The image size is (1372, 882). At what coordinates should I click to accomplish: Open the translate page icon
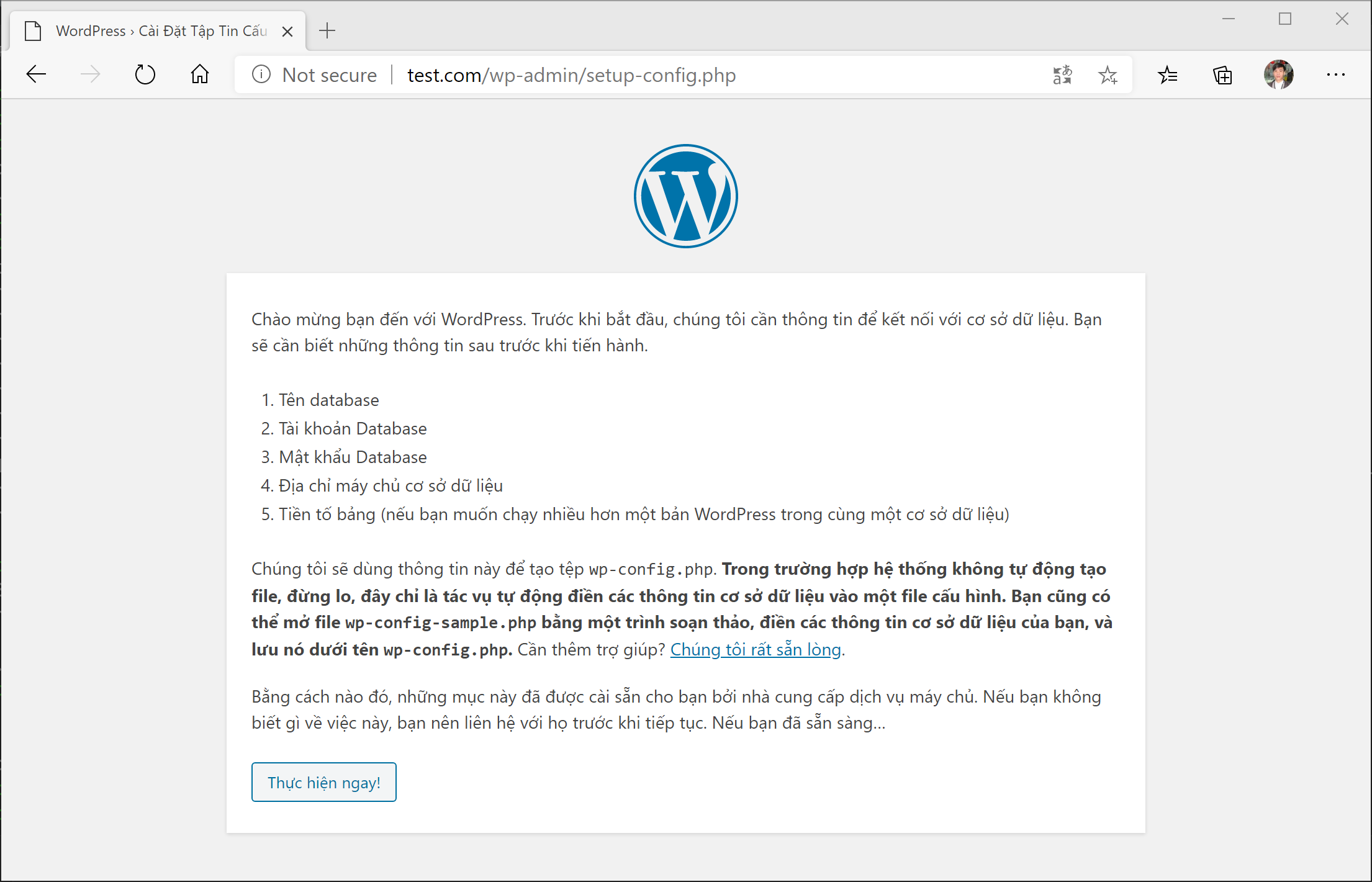(1062, 75)
